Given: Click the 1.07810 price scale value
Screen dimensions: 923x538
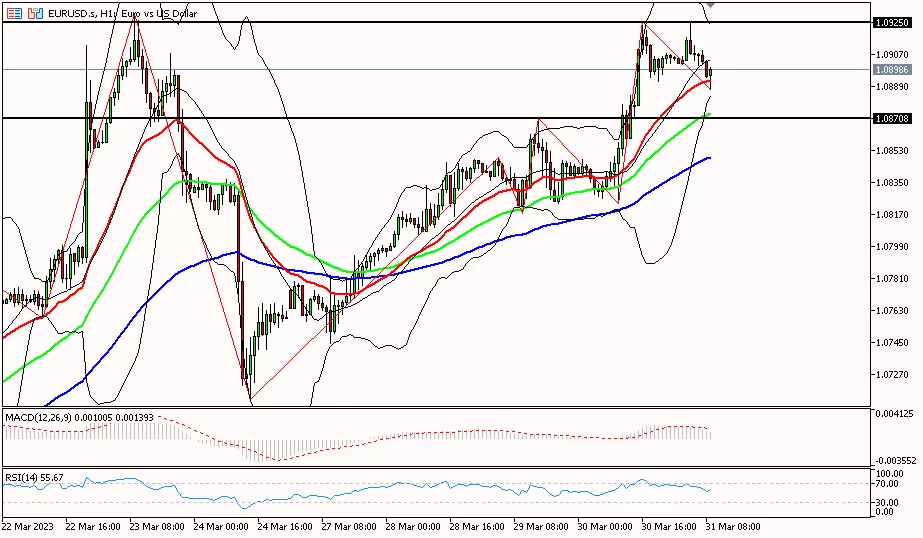Looking at the screenshot, I should tap(892, 278).
